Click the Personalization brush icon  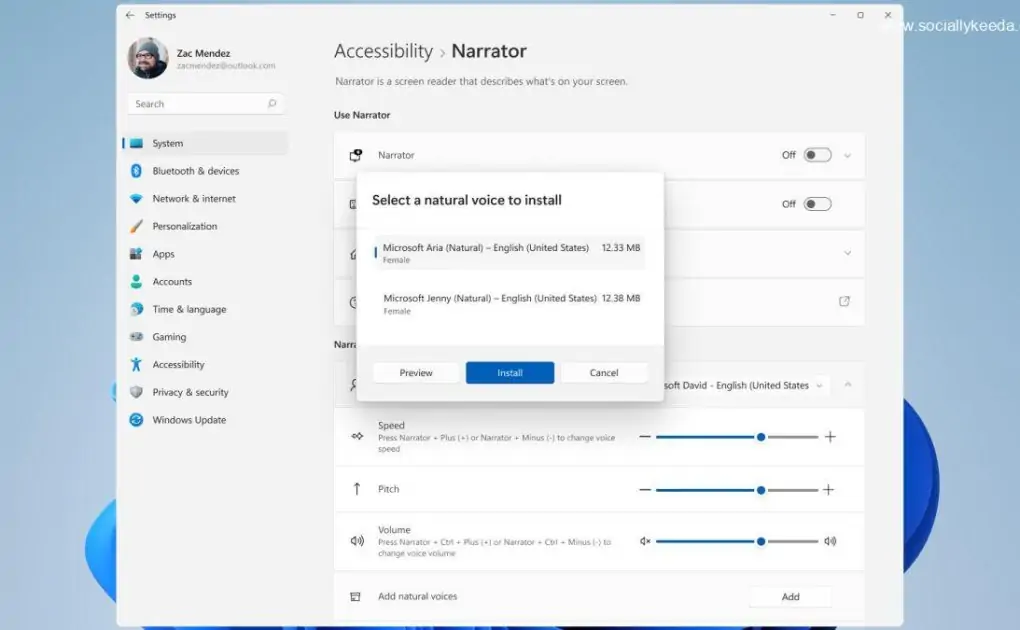136,226
